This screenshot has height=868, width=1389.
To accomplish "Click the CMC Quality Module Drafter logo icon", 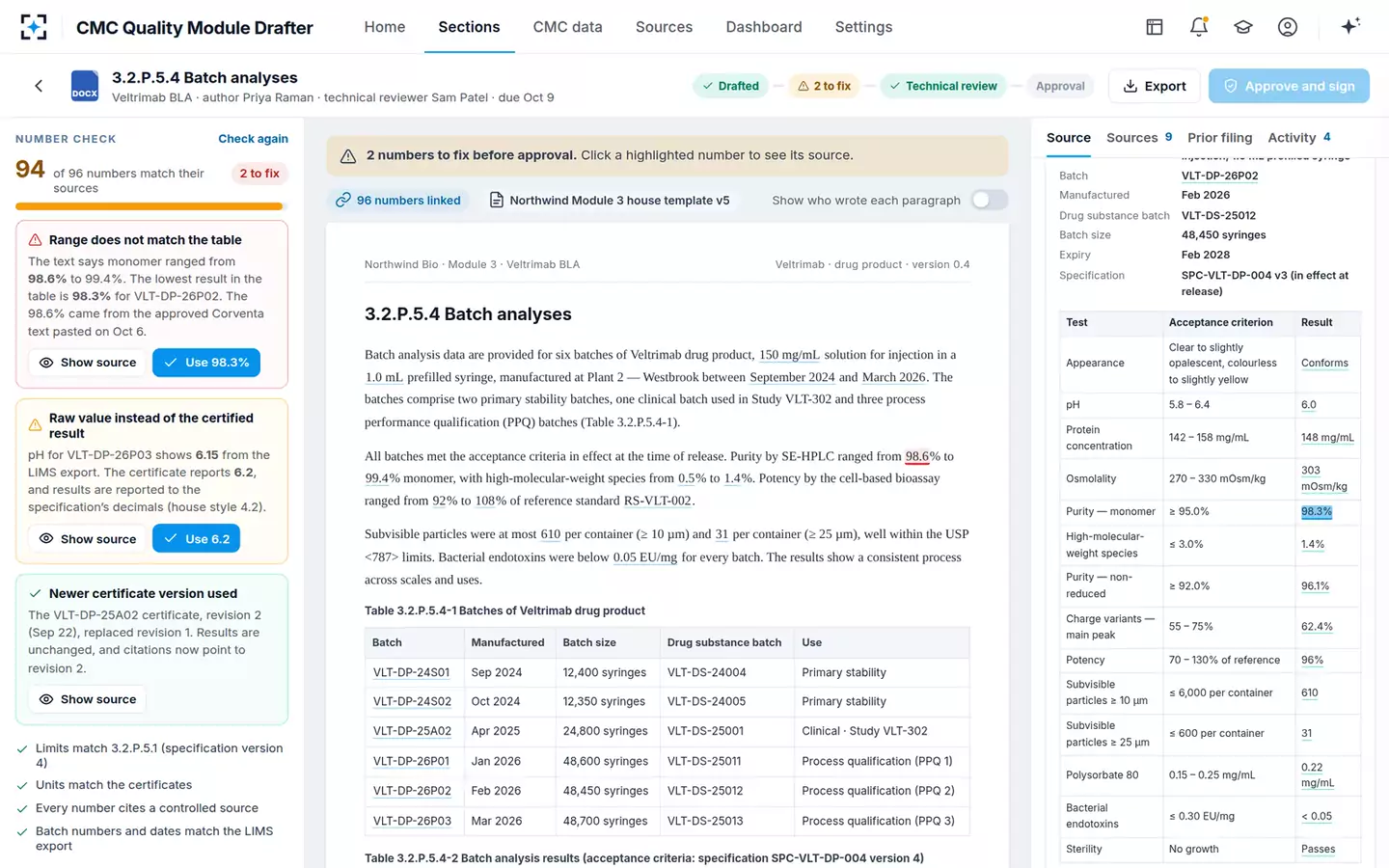I will point(34,27).
